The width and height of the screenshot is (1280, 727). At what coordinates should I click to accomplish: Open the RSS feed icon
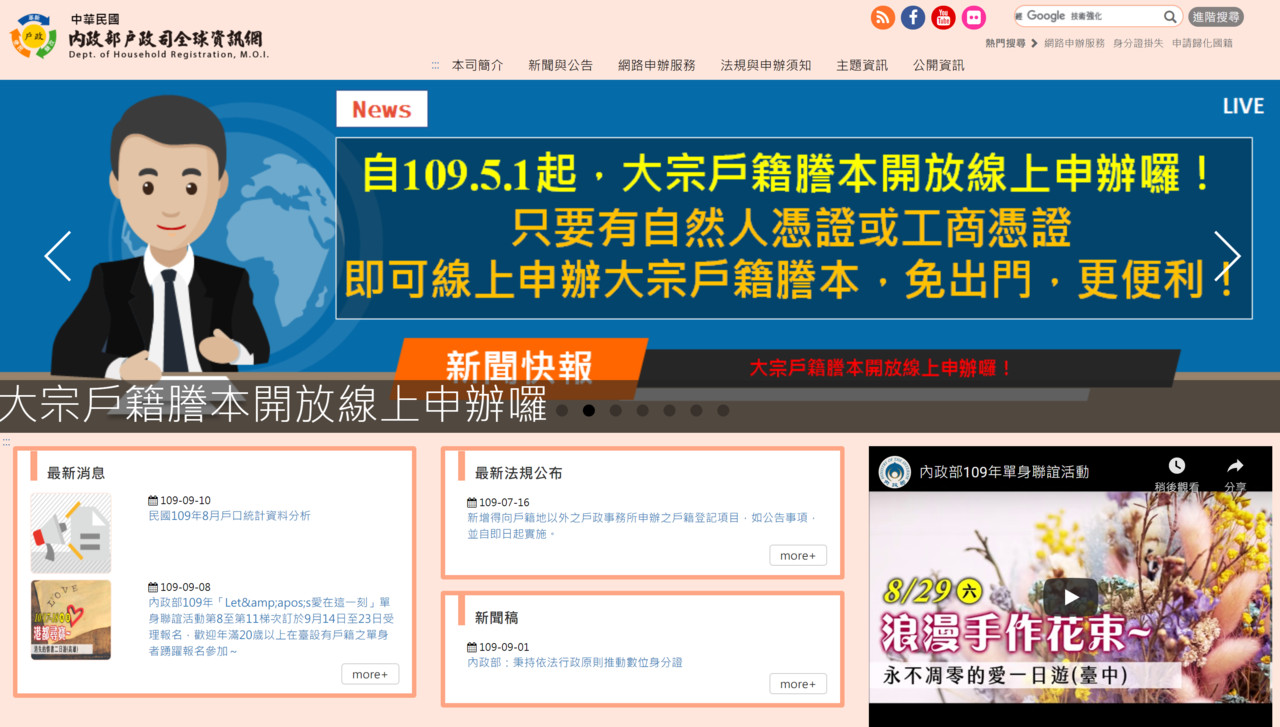click(x=883, y=17)
